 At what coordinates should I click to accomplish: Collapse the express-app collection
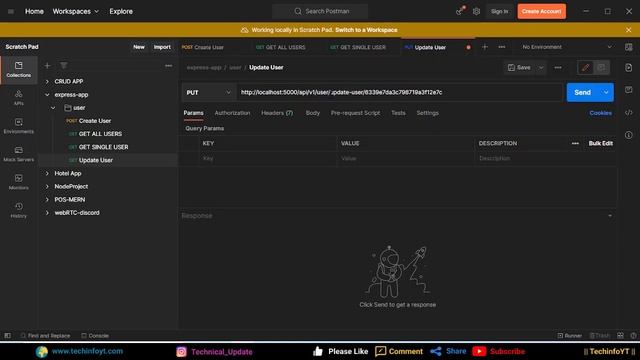tap(47, 95)
